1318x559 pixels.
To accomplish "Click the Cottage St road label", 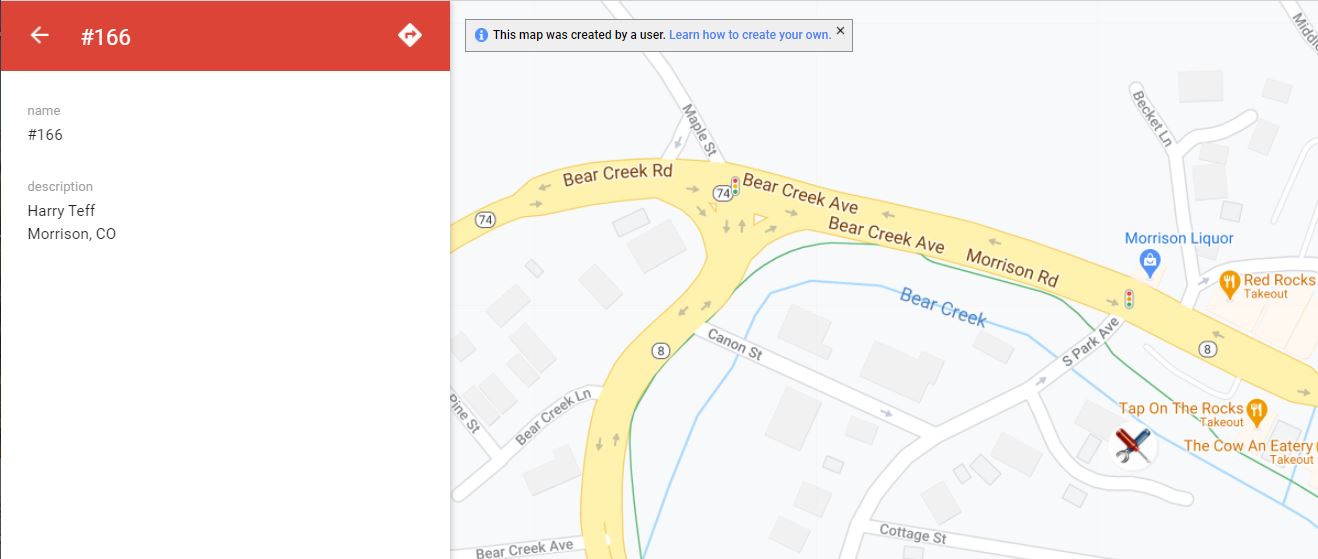I will tap(912, 534).
